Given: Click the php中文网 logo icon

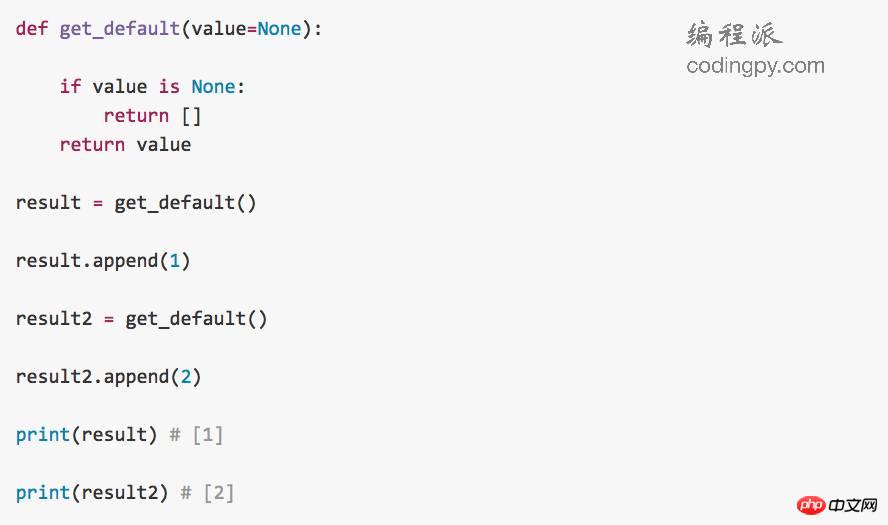Looking at the screenshot, I should [x=811, y=505].
